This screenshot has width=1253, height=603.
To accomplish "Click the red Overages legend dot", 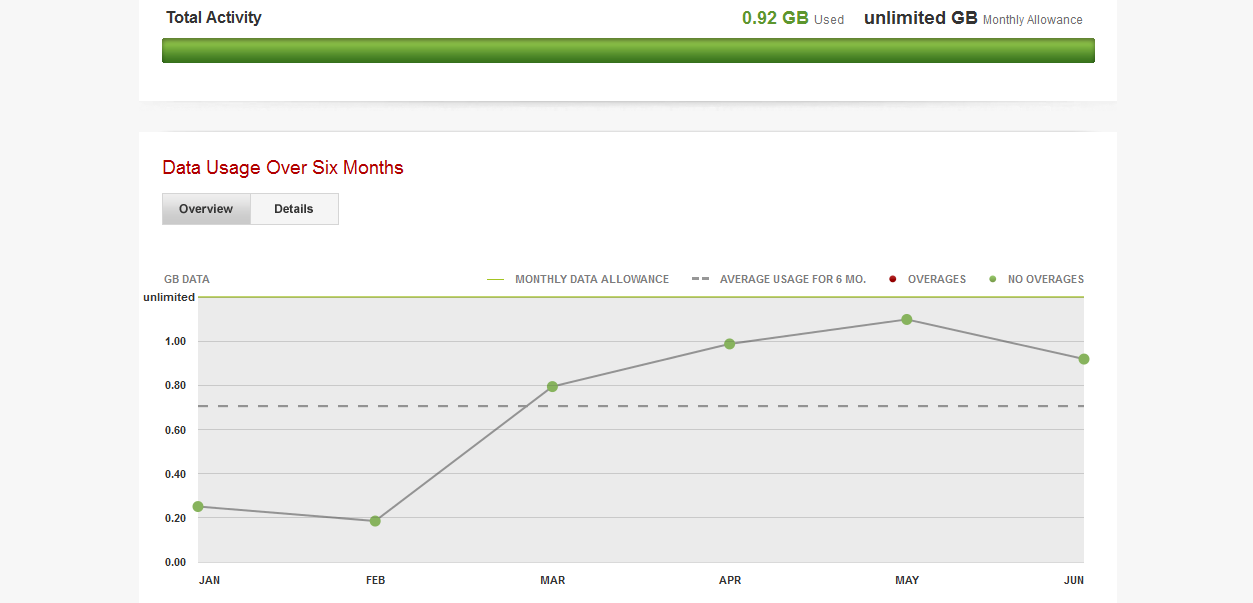I will [893, 279].
